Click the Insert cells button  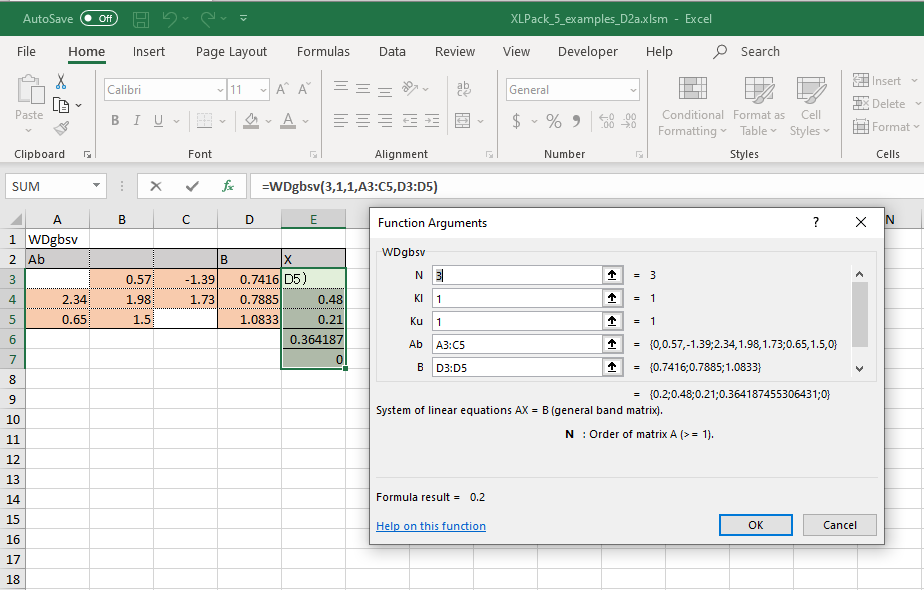pyautogui.click(x=878, y=81)
